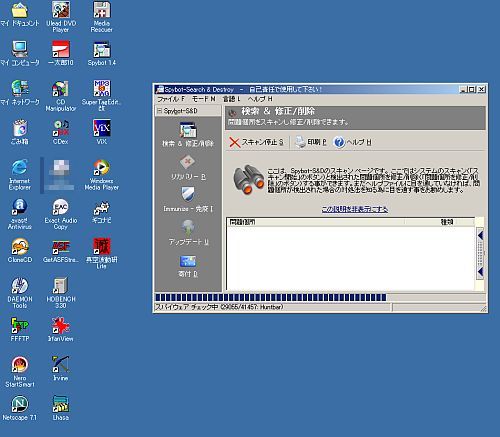Image resolution: width=500 pixels, height=437 pixels.
Task: Open the Recycle Bin desktop icon
Action: [20, 132]
